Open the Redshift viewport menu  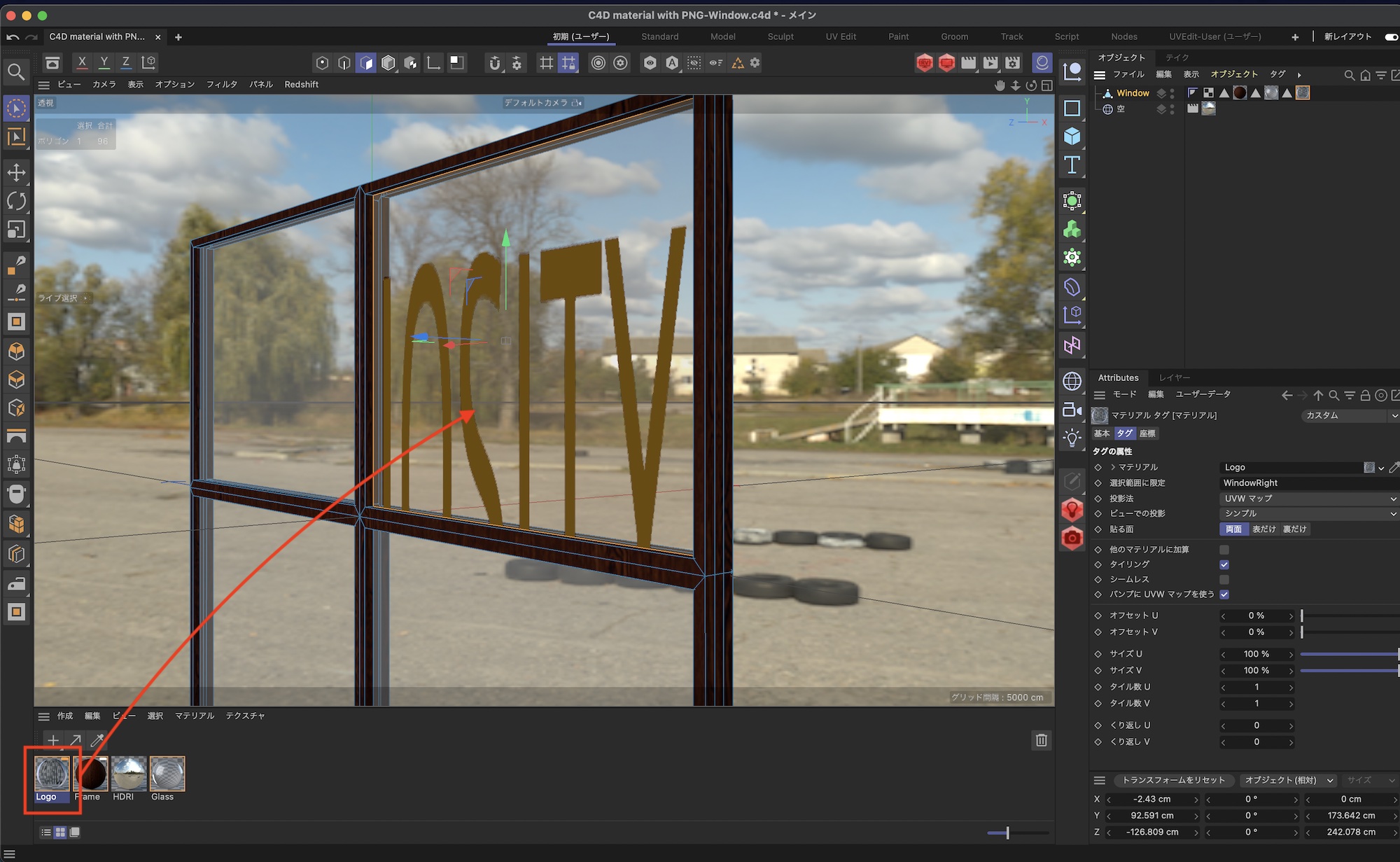(x=301, y=84)
